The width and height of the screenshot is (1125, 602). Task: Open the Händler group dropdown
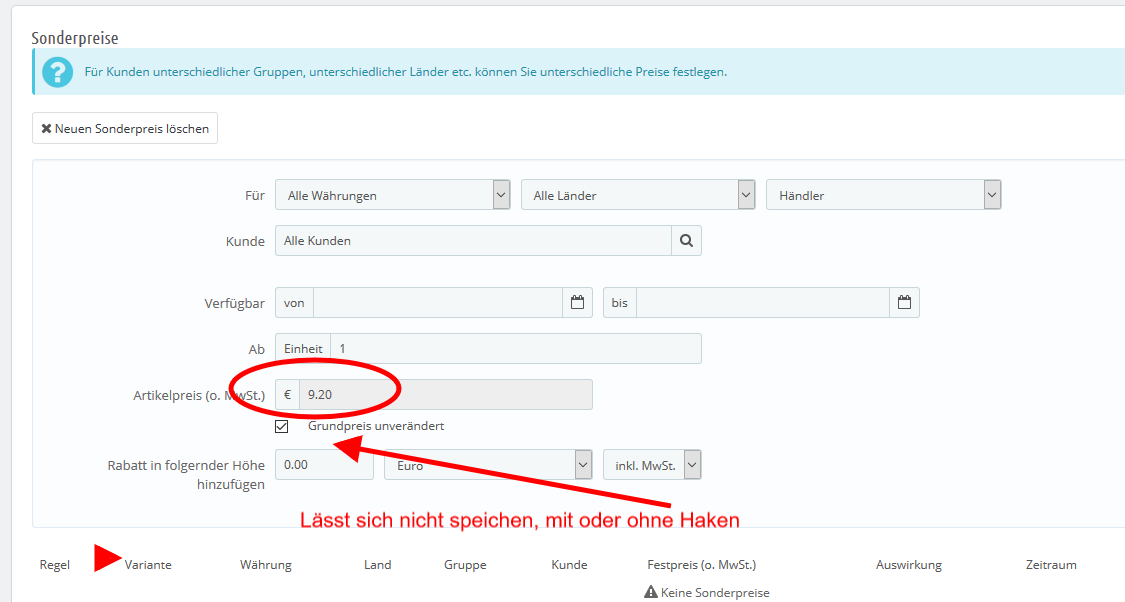884,195
